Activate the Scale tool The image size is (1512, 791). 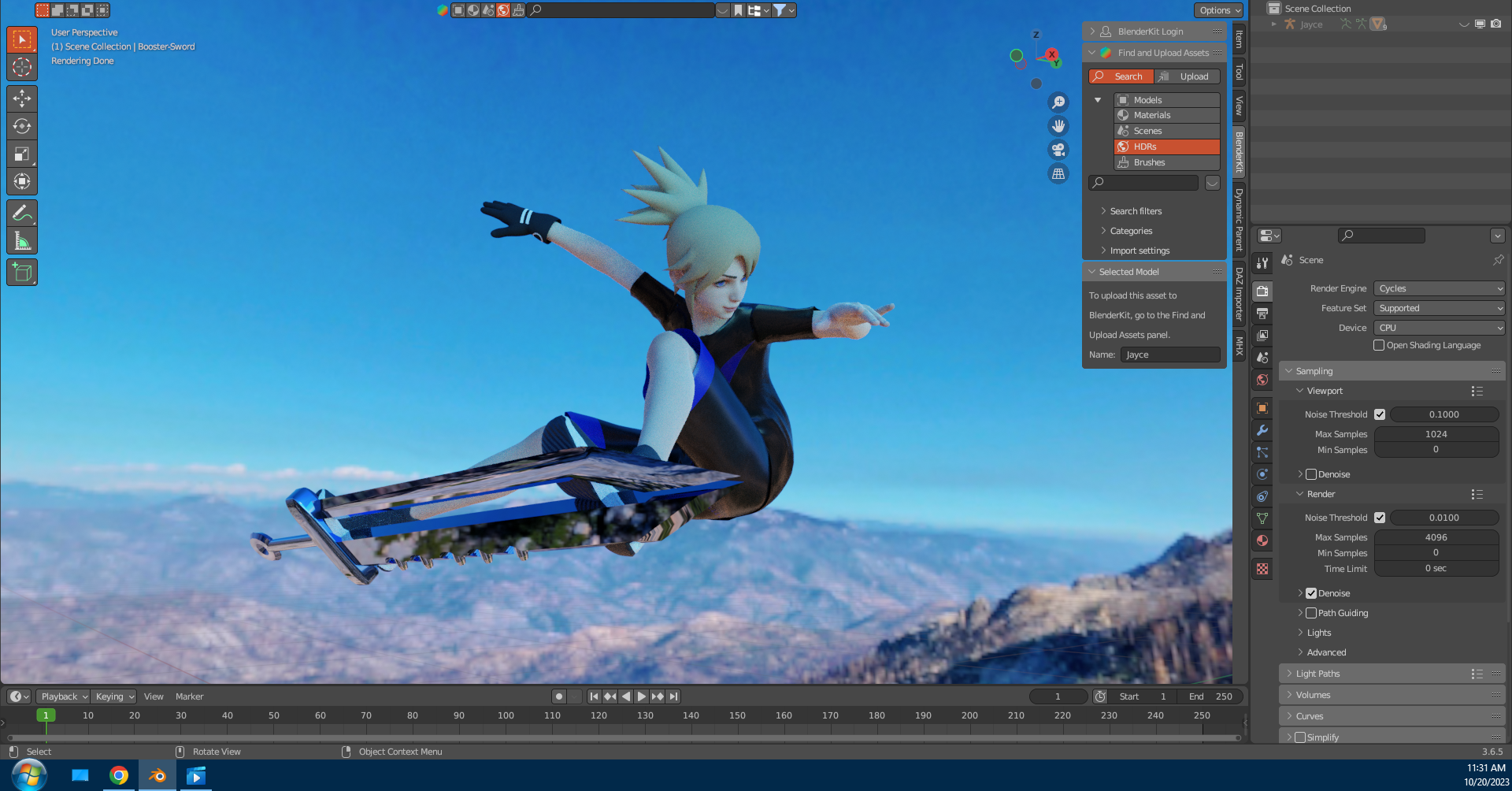click(22, 154)
